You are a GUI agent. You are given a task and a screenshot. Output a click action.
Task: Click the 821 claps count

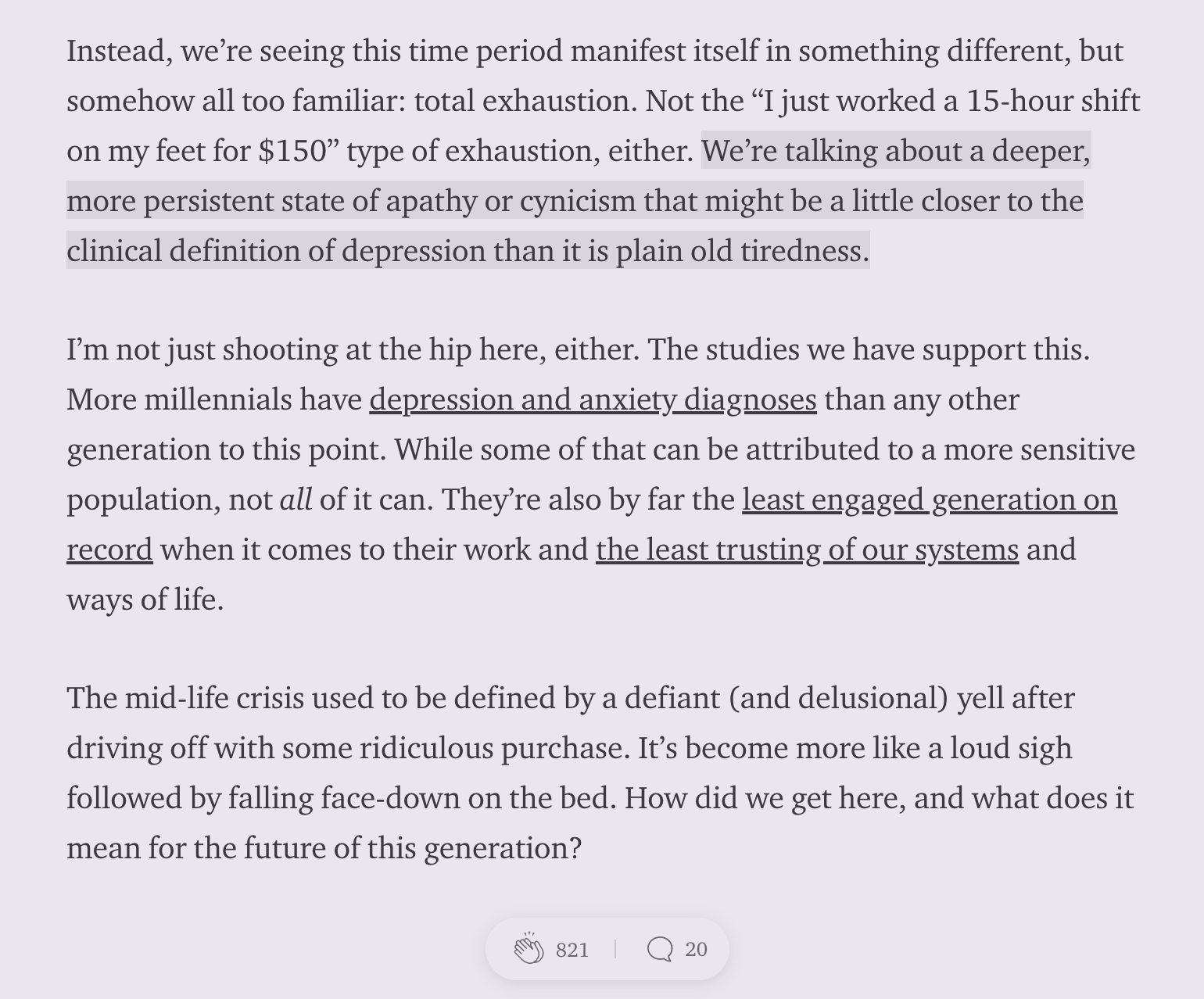click(x=572, y=949)
